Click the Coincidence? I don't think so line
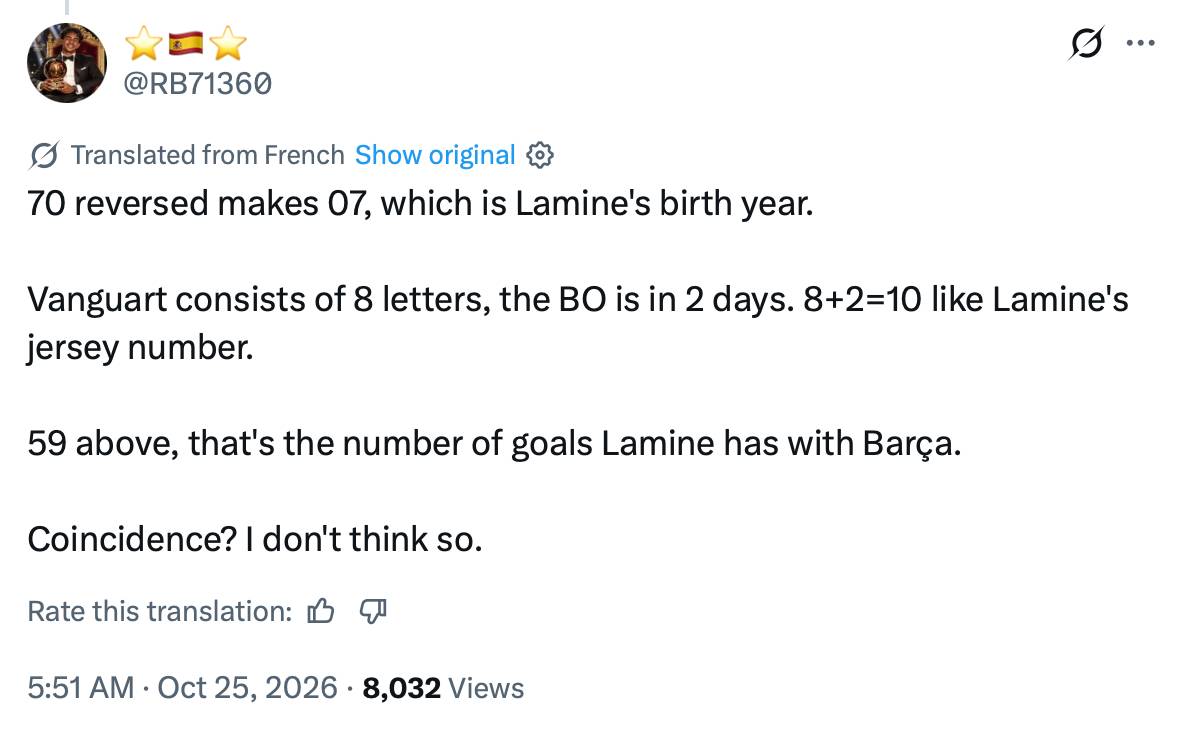The width and height of the screenshot is (1188, 736). pyautogui.click(x=255, y=540)
